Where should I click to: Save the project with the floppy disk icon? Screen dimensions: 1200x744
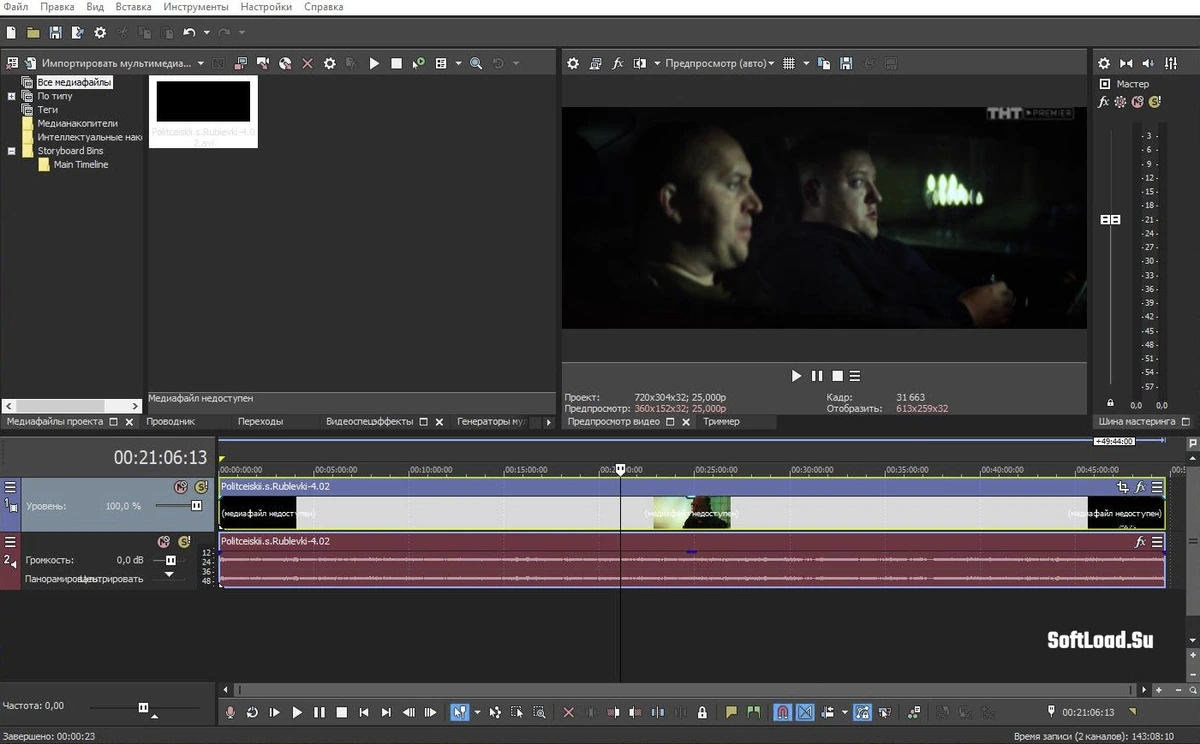55,33
